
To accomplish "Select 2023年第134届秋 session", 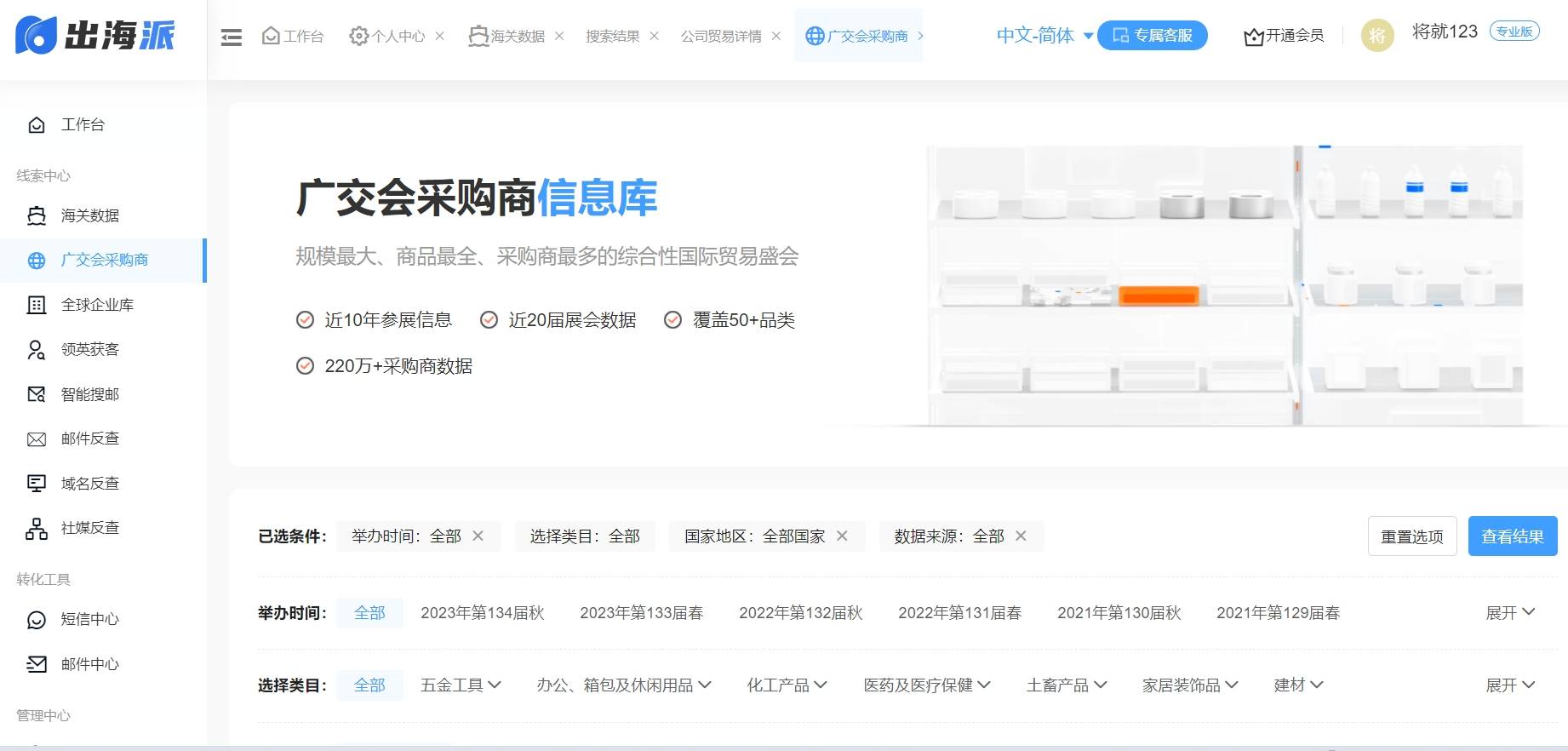I will click(483, 613).
